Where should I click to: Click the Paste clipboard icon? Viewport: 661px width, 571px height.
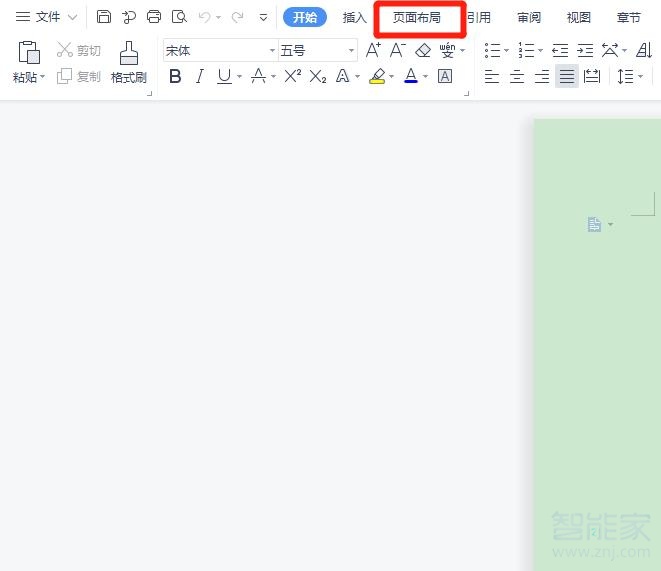tap(29, 54)
